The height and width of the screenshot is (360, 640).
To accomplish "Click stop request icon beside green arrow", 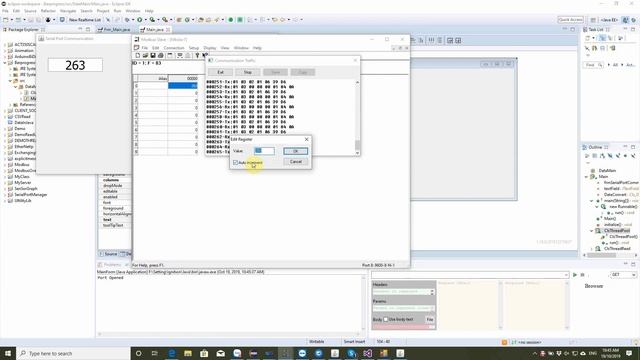I will tap(582, 275).
